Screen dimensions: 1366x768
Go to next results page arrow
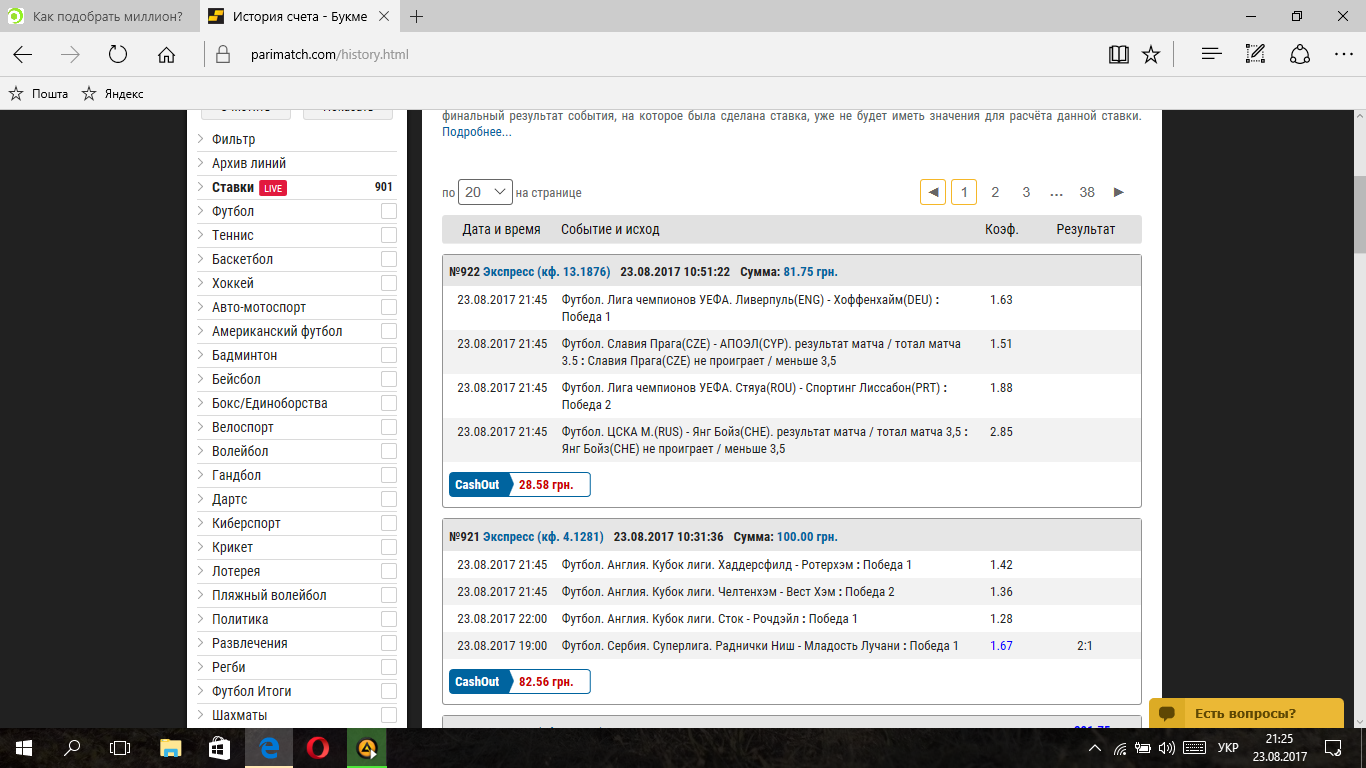(1119, 192)
